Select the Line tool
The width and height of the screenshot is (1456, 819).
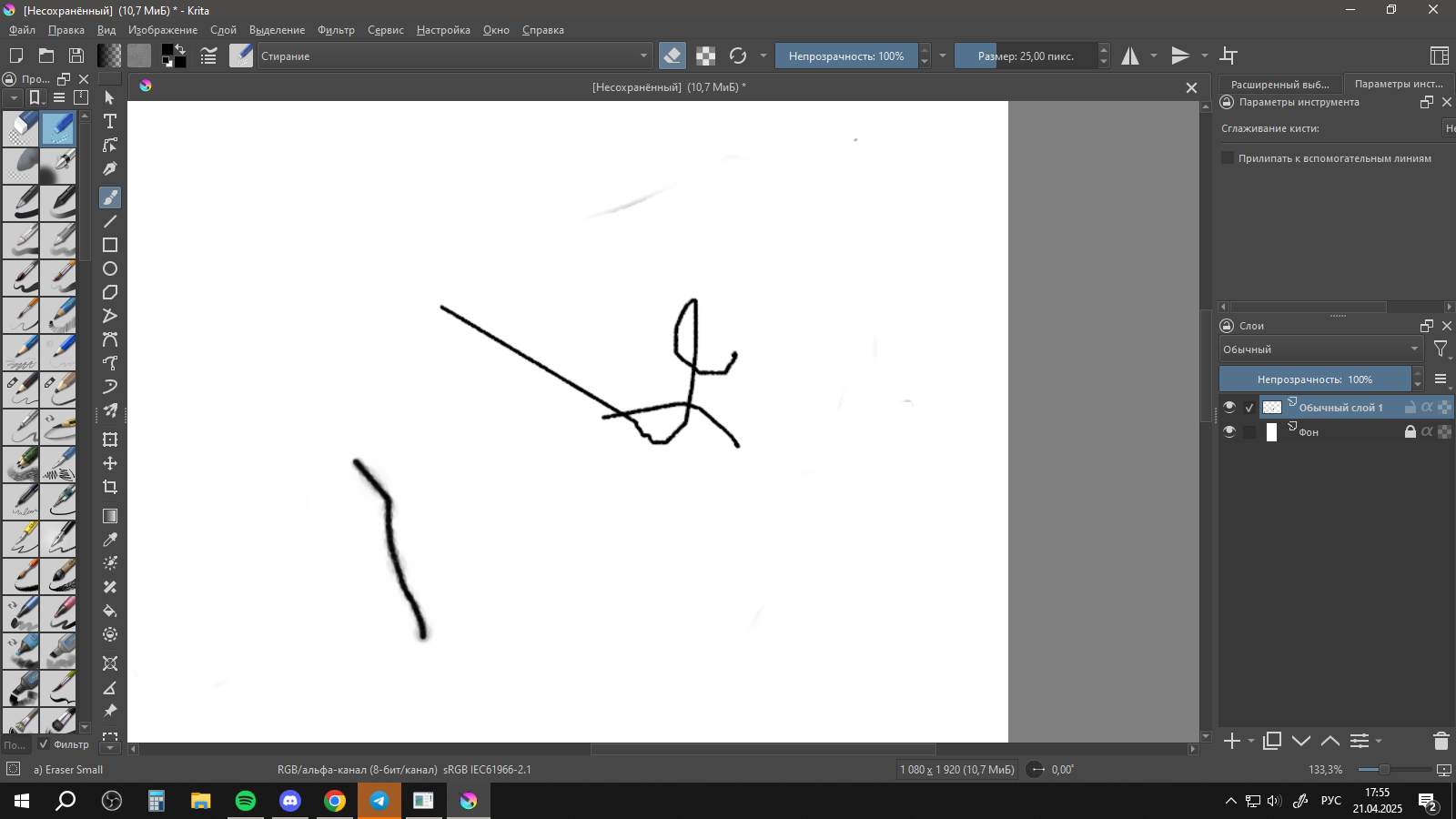point(110,221)
